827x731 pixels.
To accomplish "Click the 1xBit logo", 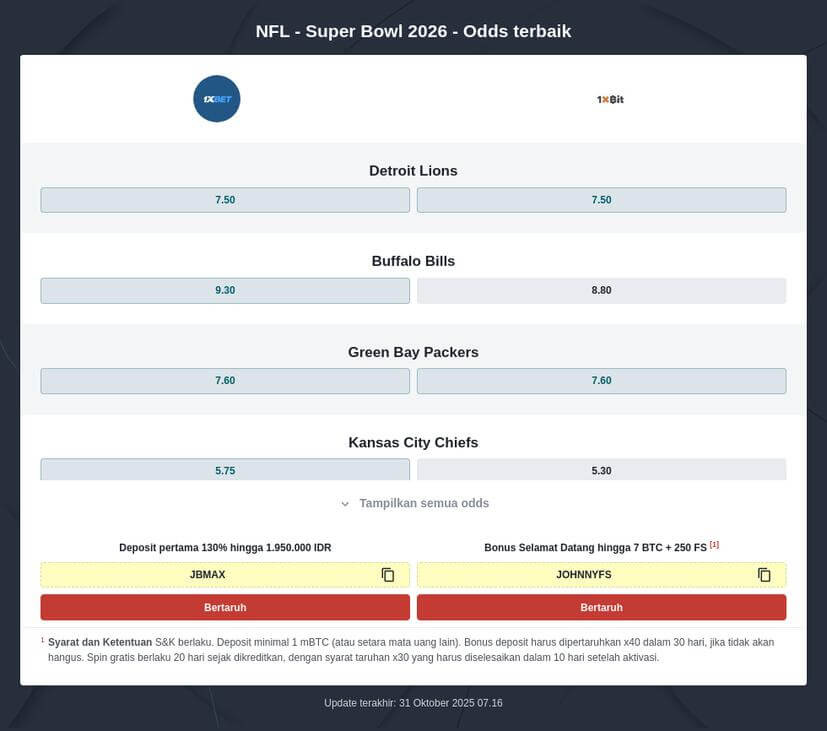I will coord(610,99).
